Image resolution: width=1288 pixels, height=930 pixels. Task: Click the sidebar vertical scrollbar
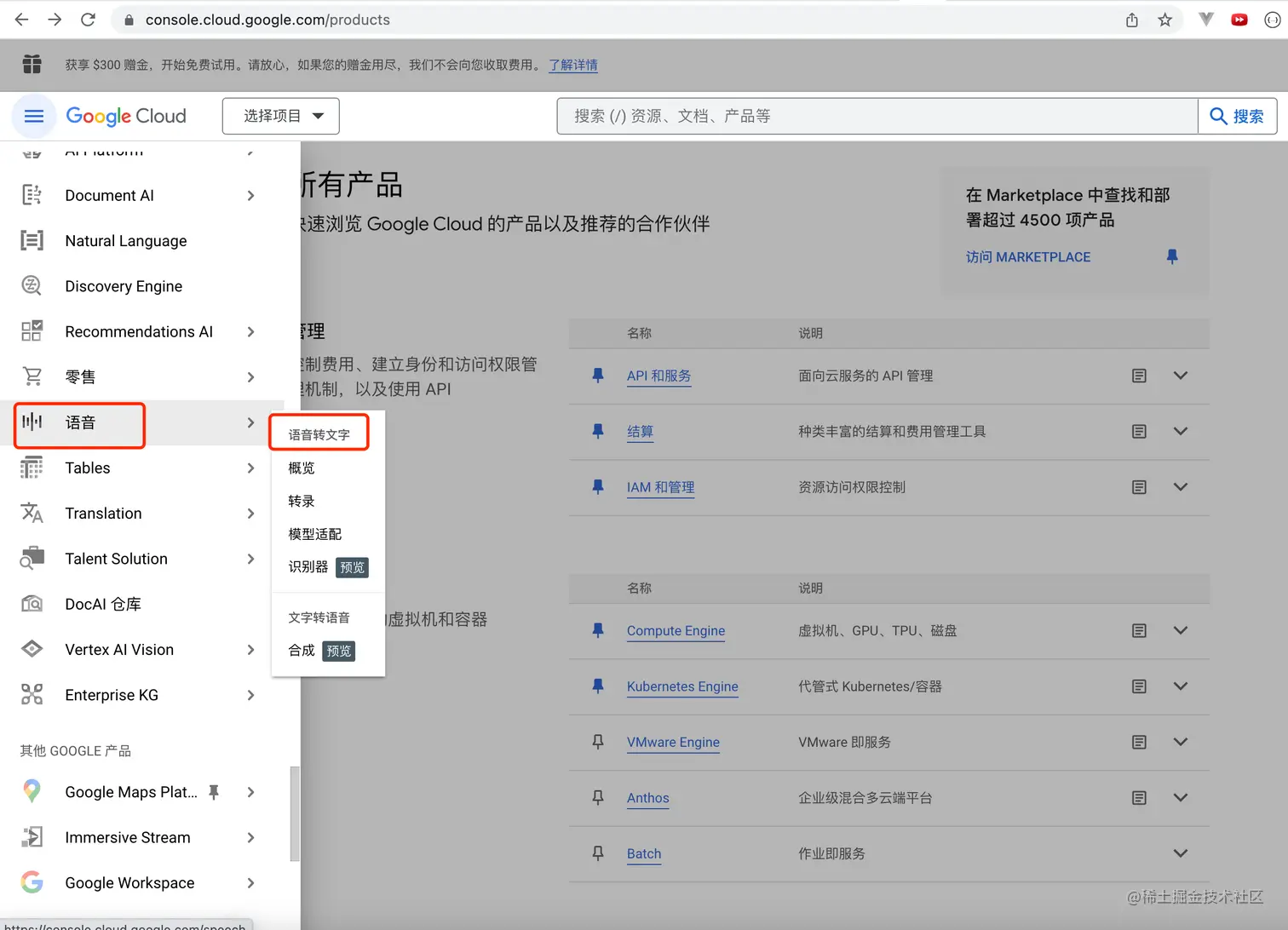point(295,813)
